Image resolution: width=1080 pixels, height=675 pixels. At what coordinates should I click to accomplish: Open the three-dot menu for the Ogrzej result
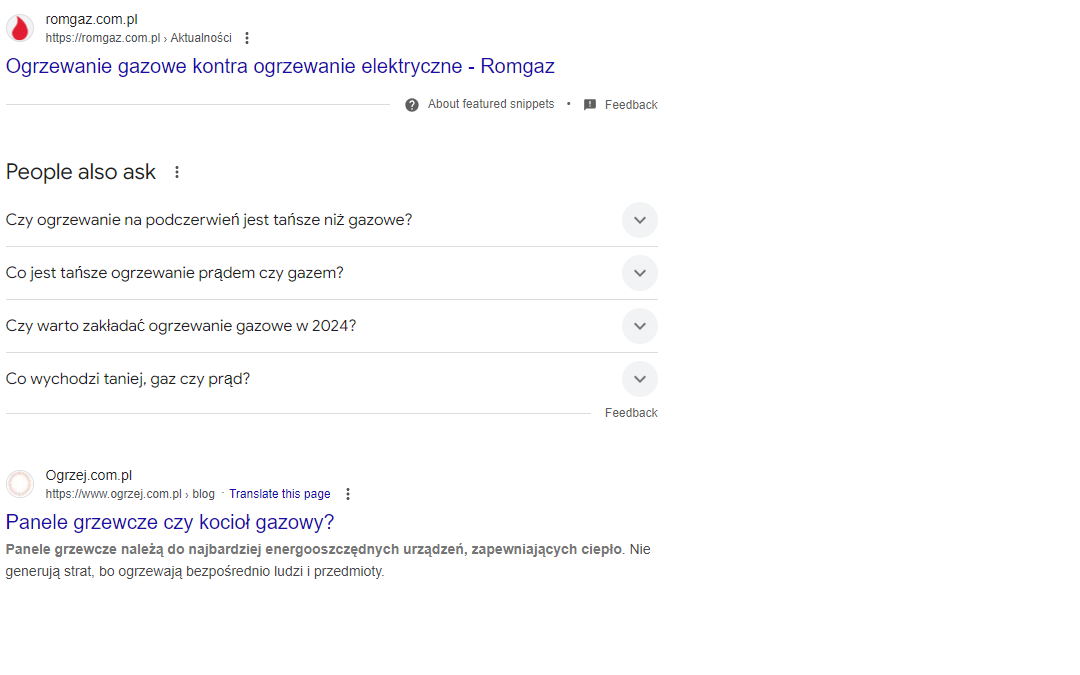point(347,493)
